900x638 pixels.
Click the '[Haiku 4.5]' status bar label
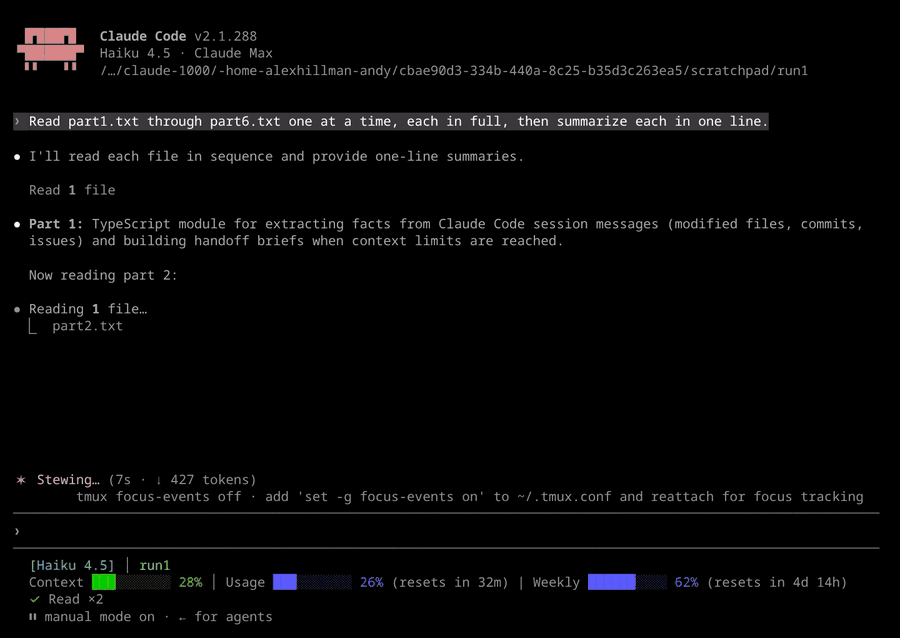click(72, 566)
